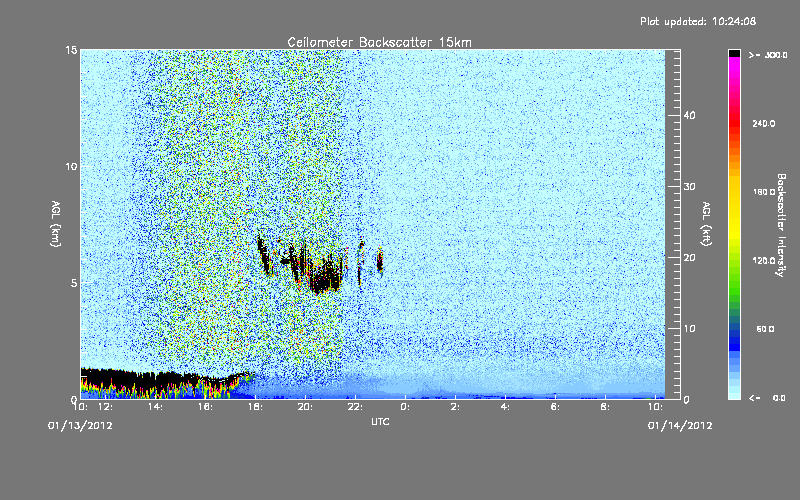Click the "15" tick on the km axis
The height and width of the screenshot is (500, 800).
(71, 50)
